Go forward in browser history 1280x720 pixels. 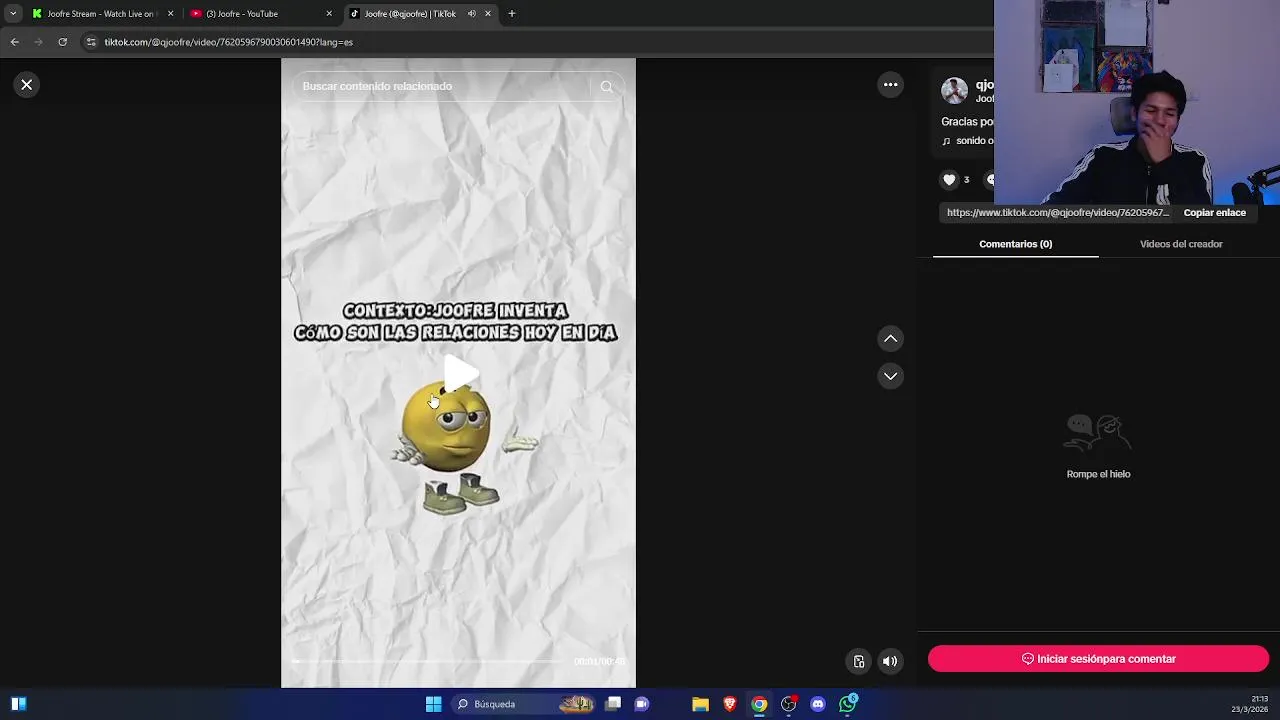[x=38, y=42]
